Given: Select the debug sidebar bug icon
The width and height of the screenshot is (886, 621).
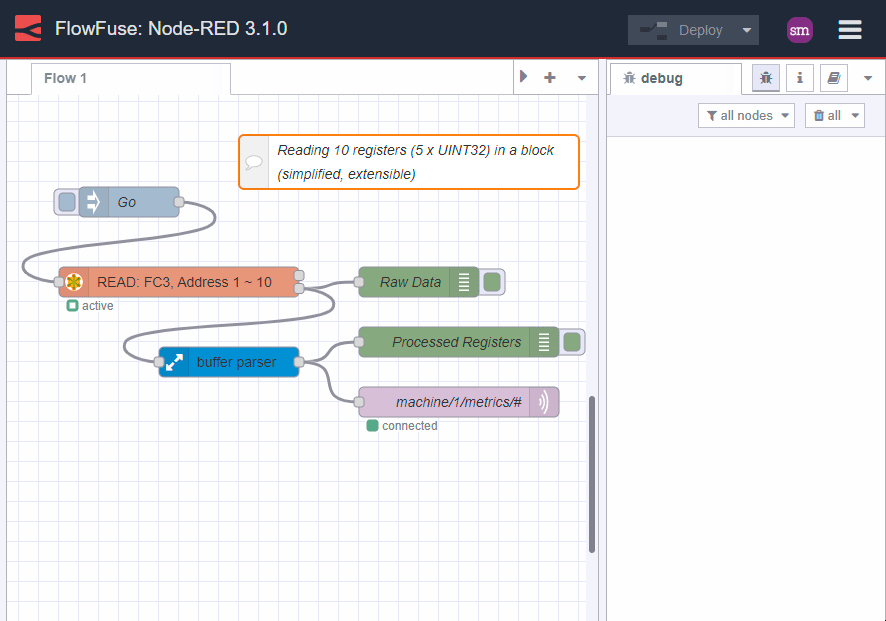Looking at the screenshot, I should tap(765, 77).
